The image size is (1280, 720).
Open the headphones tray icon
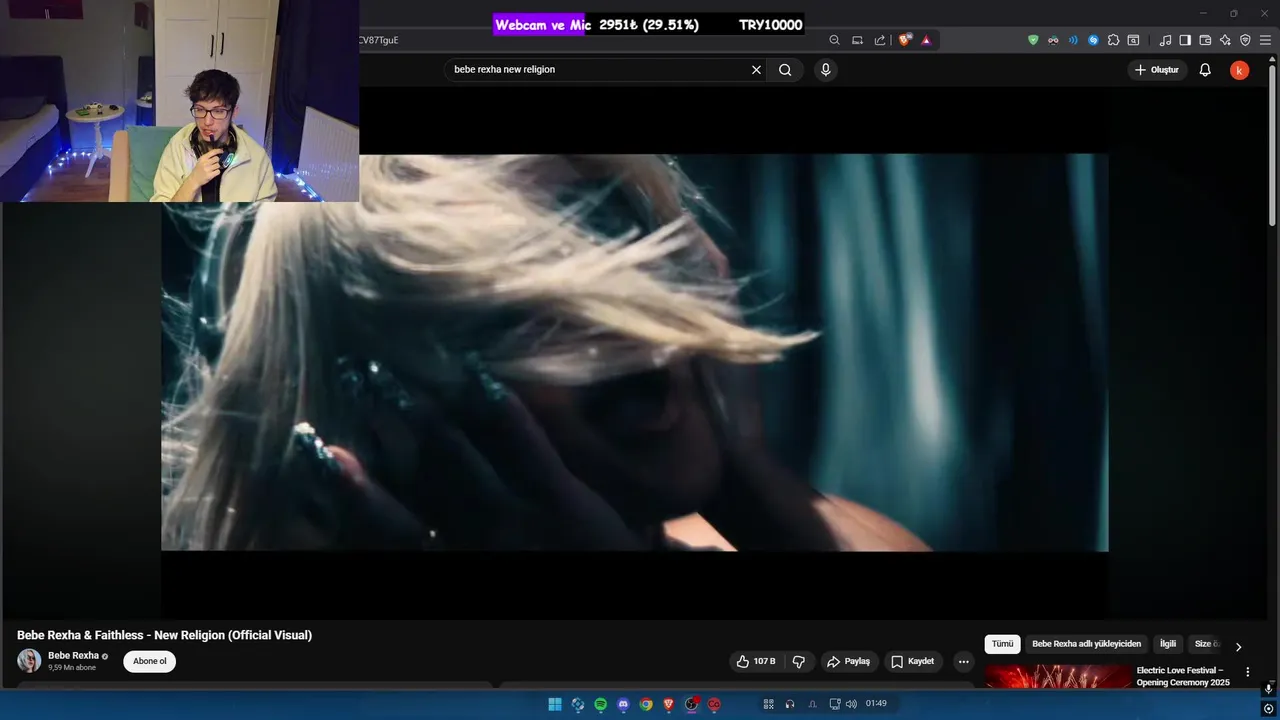click(x=790, y=704)
